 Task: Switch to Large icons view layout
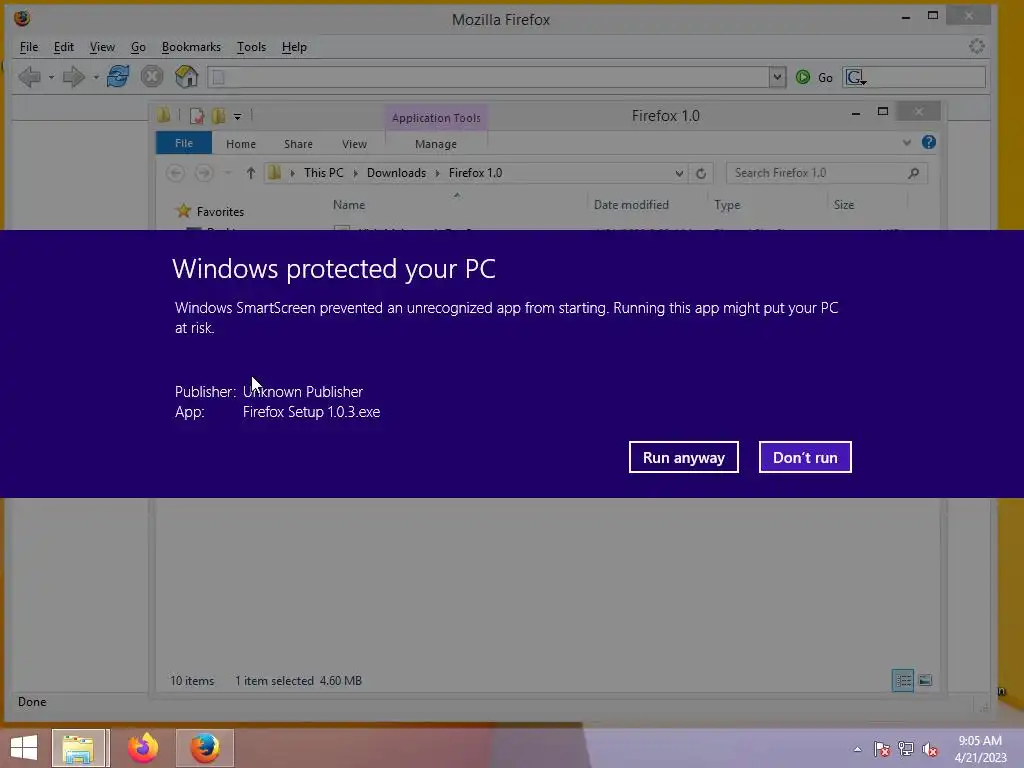coord(925,680)
